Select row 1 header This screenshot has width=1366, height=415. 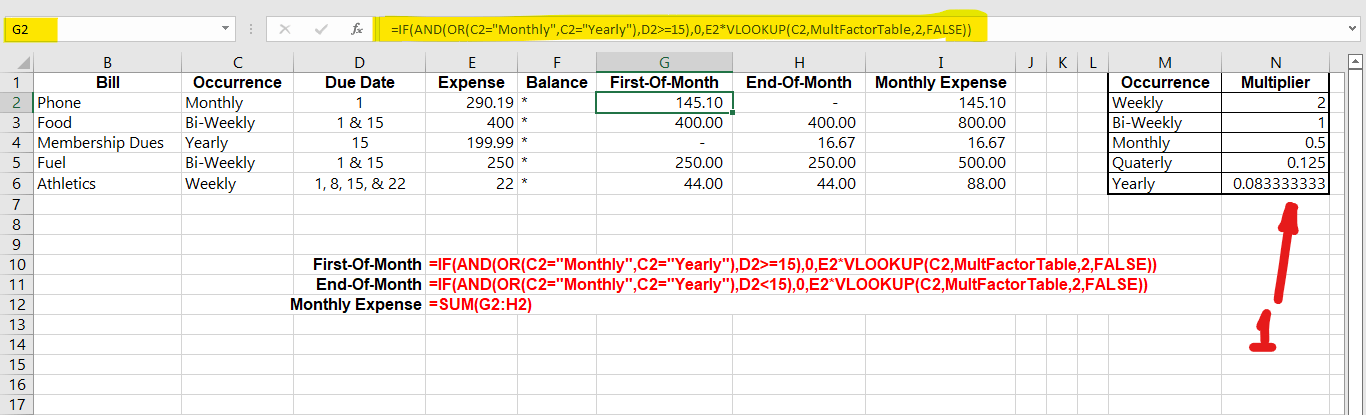click(x=16, y=82)
